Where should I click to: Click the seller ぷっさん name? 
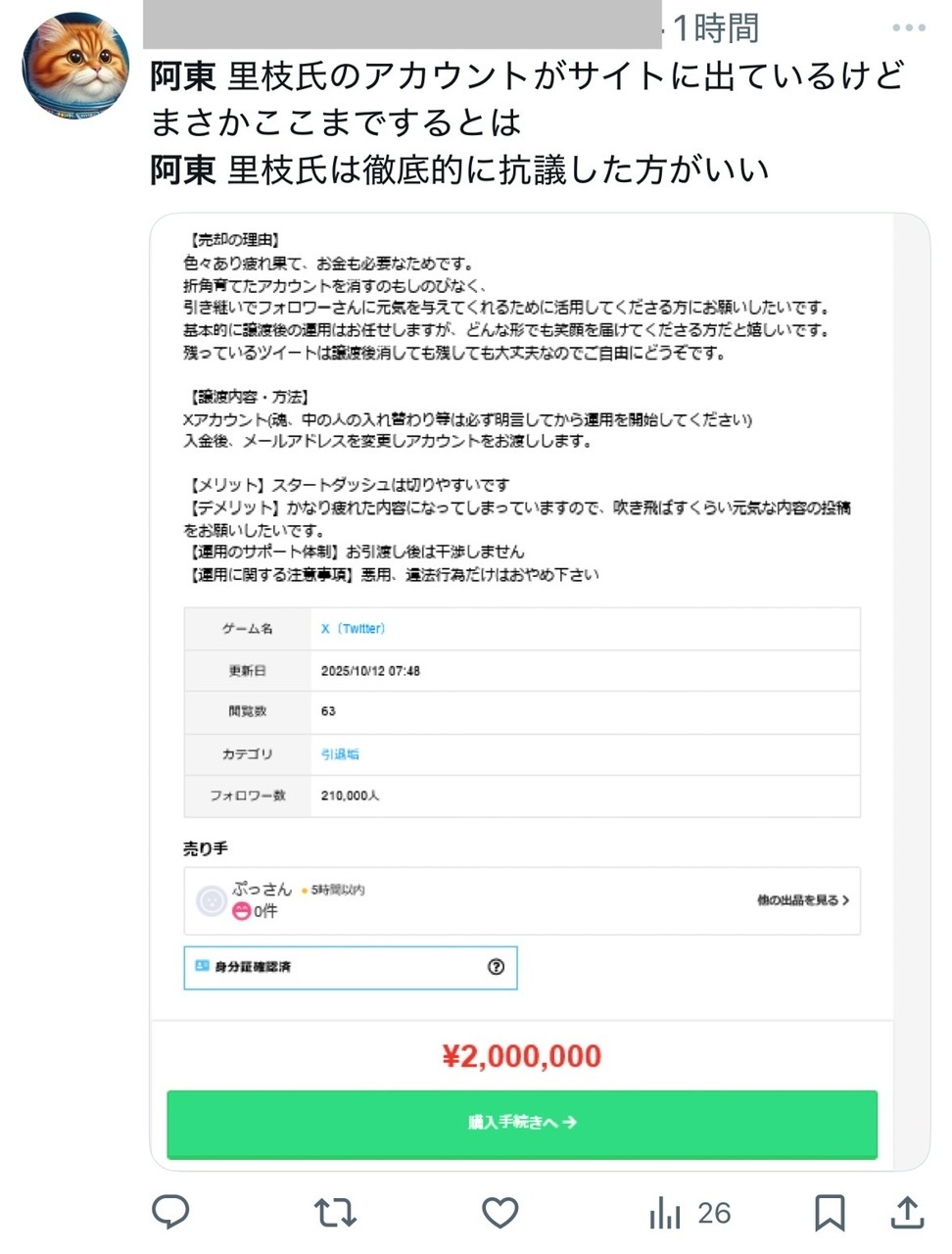(262, 889)
